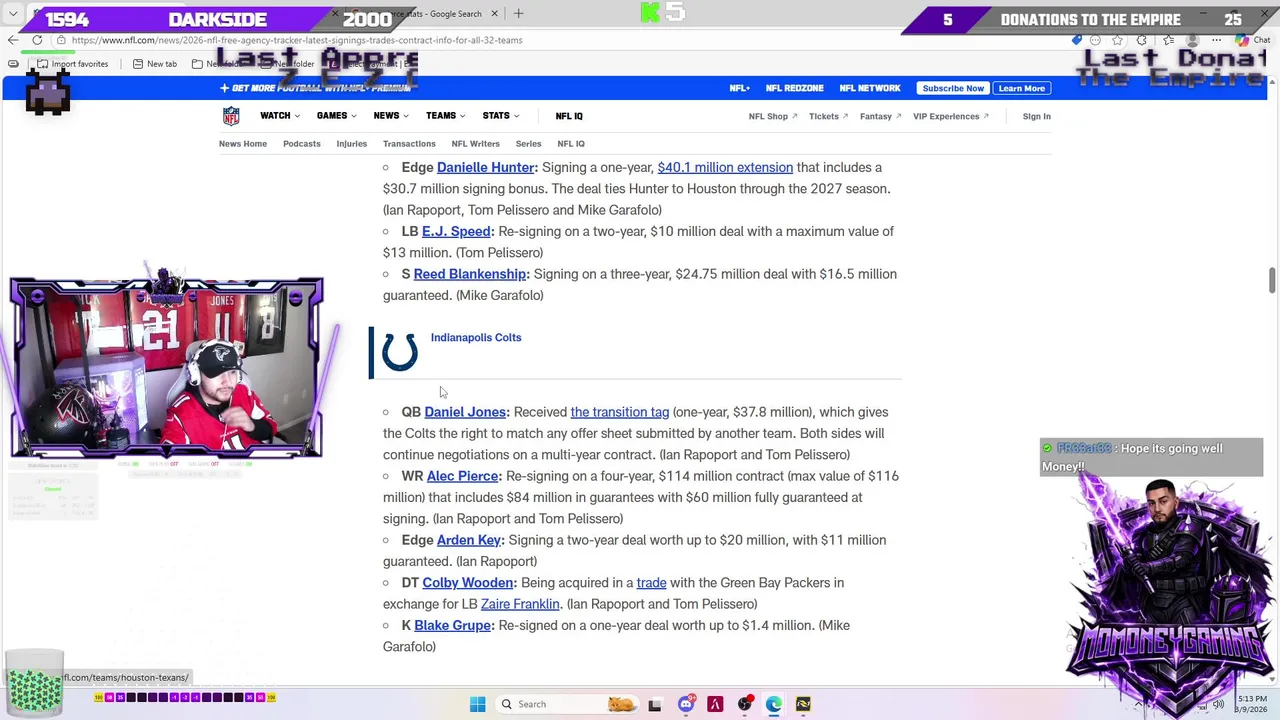Open the Tickets link
This screenshot has width=1280, height=720.
pyautogui.click(x=828, y=116)
